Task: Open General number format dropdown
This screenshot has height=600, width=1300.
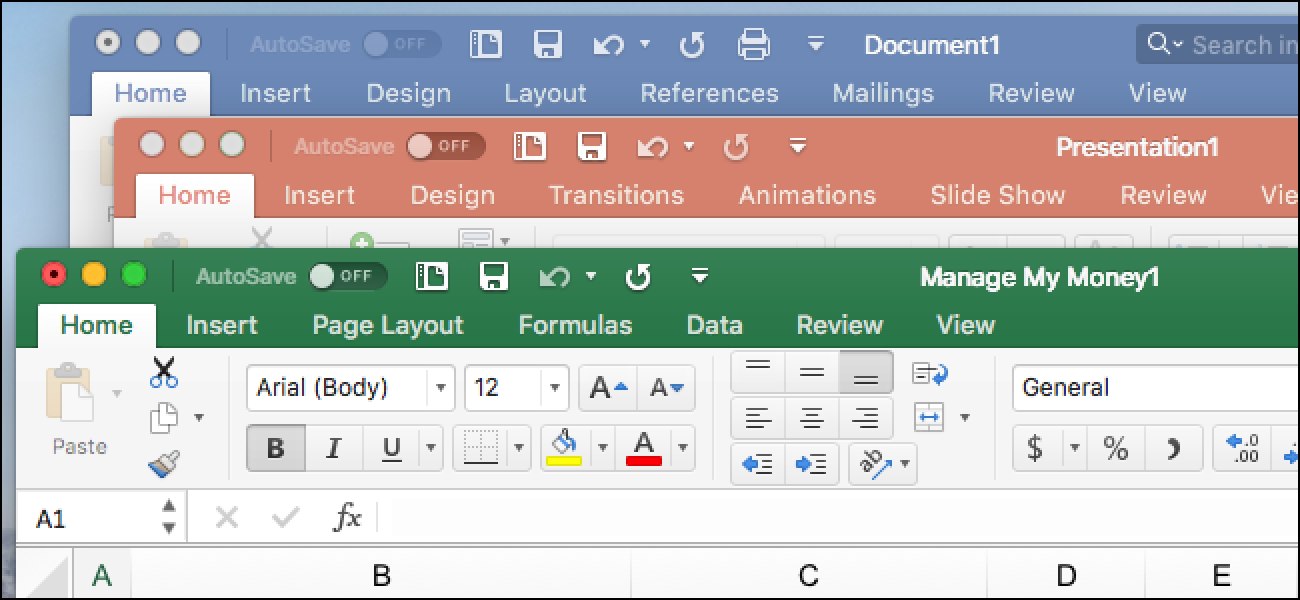Action: pos(1156,388)
